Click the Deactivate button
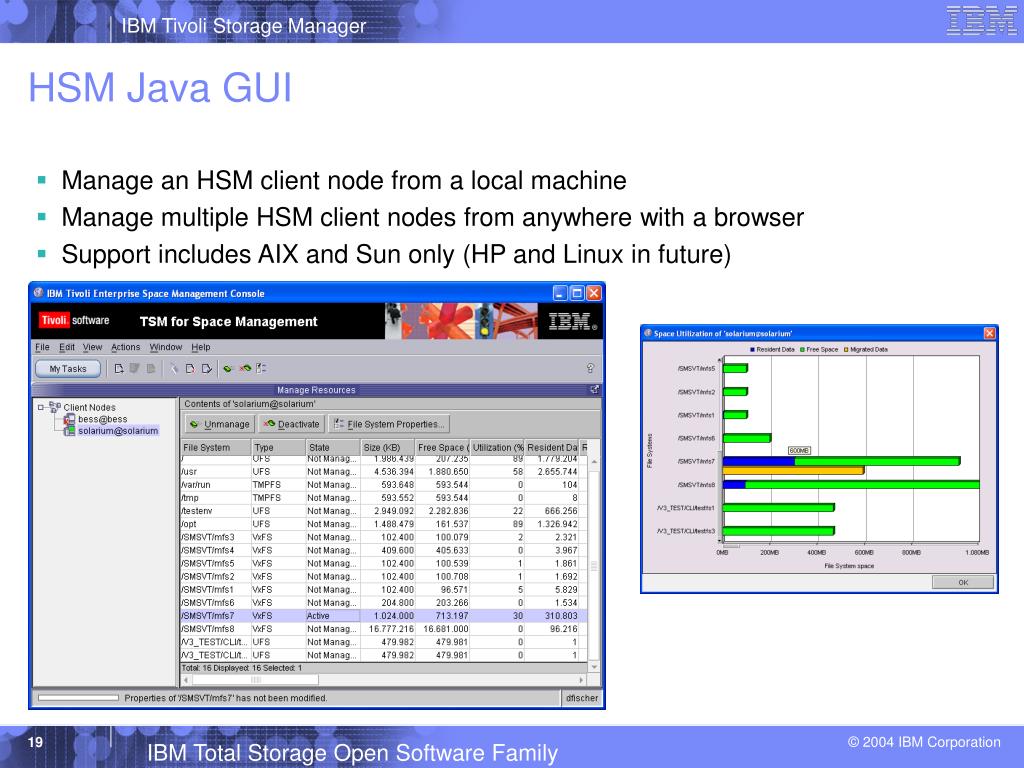This screenshot has height=768, width=1024. click(291, 424)
